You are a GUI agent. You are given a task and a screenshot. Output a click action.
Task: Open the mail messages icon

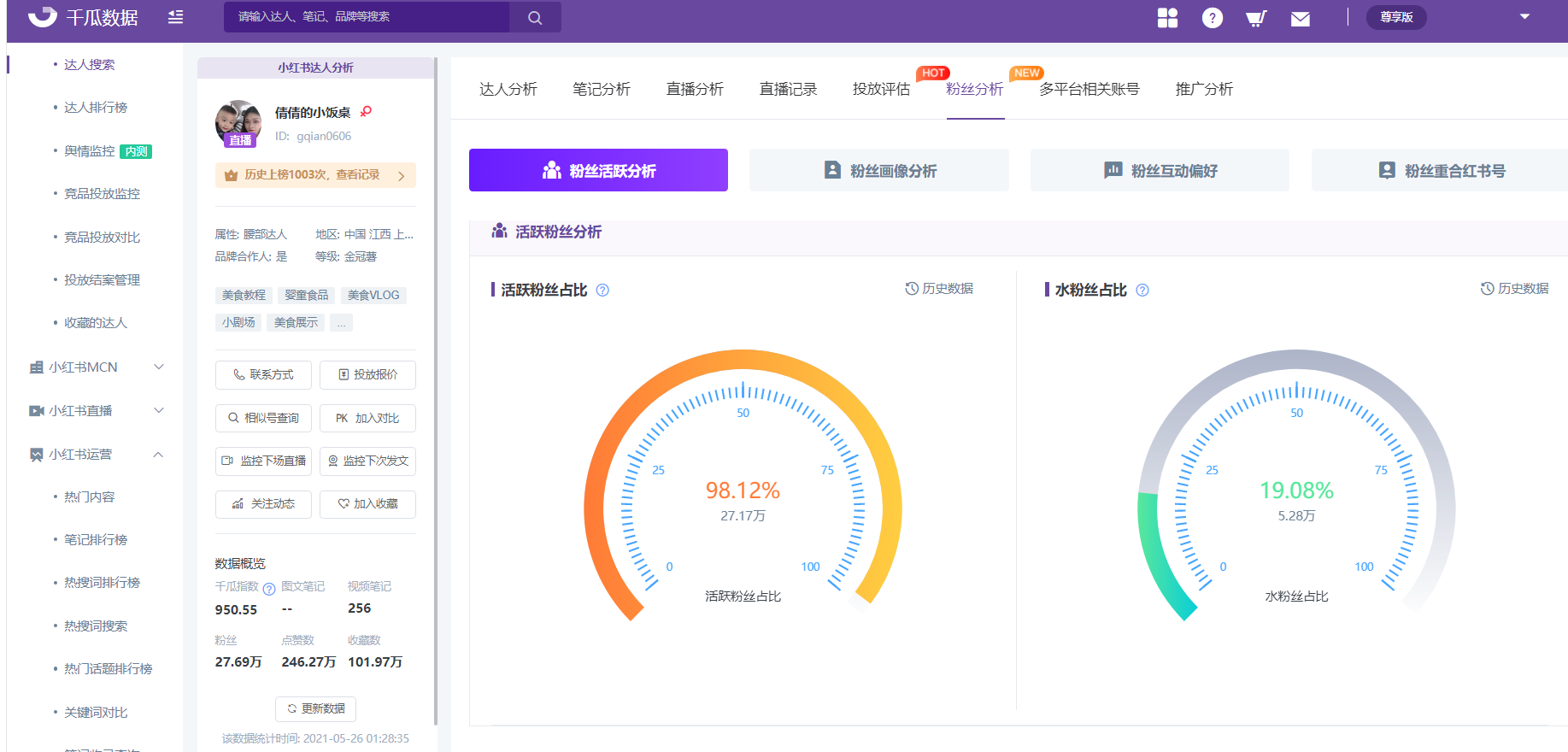click(1301, 19)
